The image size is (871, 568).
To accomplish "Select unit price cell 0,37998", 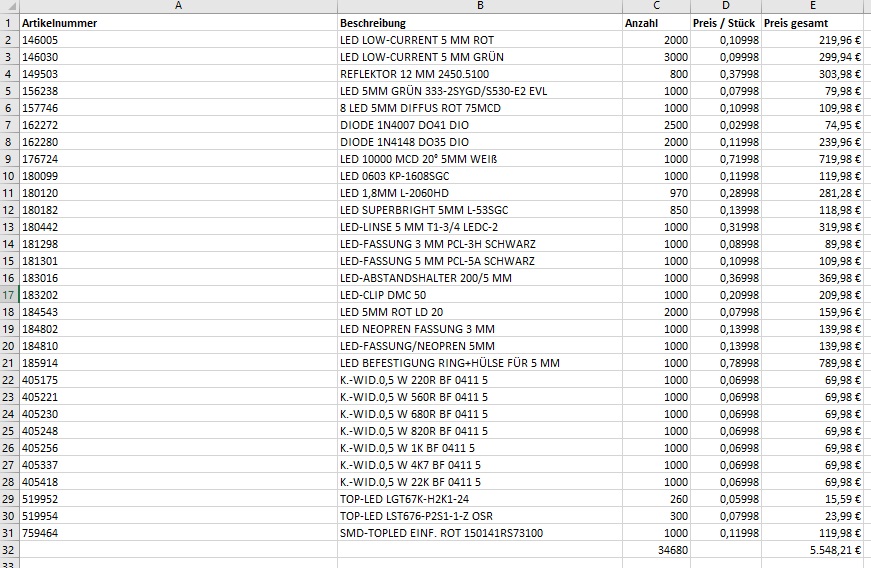I will click(725, 74).
